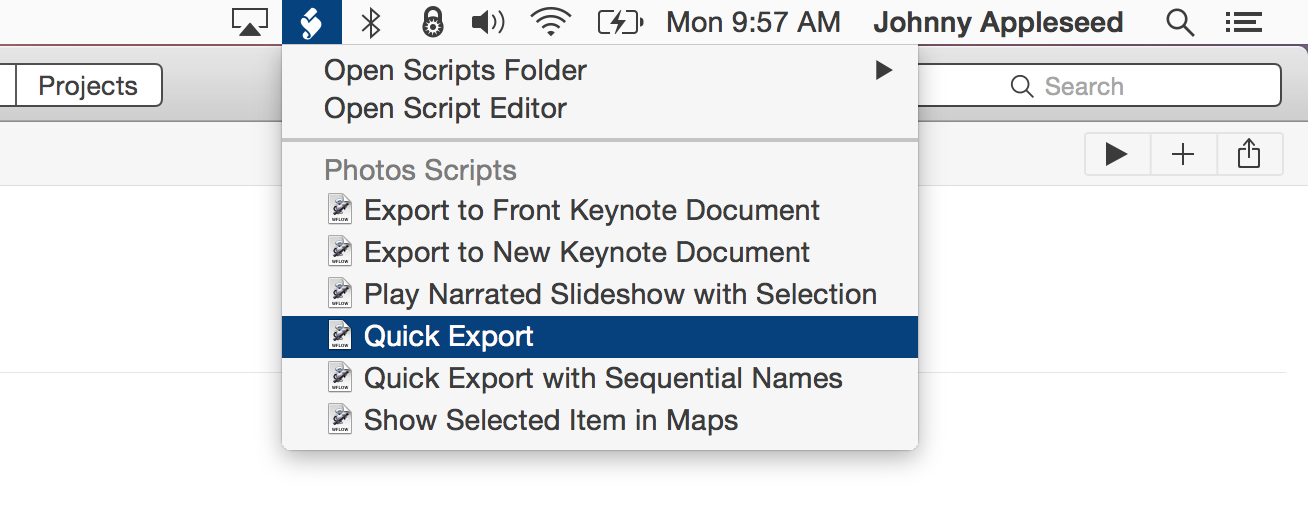The image size is (1308, 516).
Task: Click script icon beside Export to New Keynote
Action: pyautogui.click(x=340, y=253)
